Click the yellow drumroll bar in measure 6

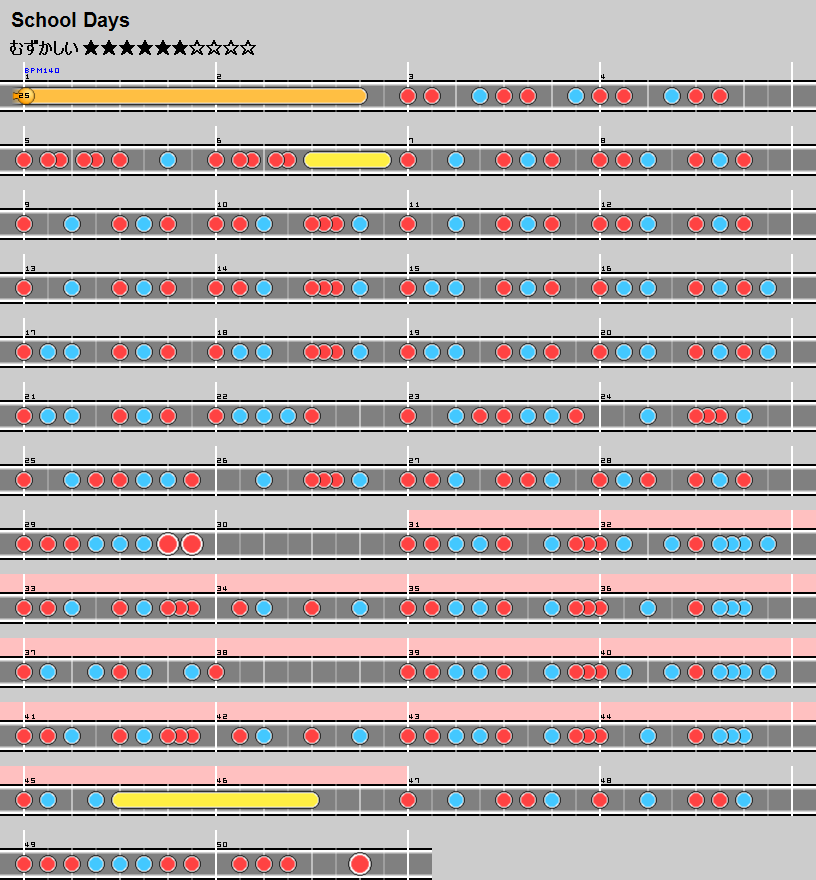pyautogui.click(x=347, y=160)
